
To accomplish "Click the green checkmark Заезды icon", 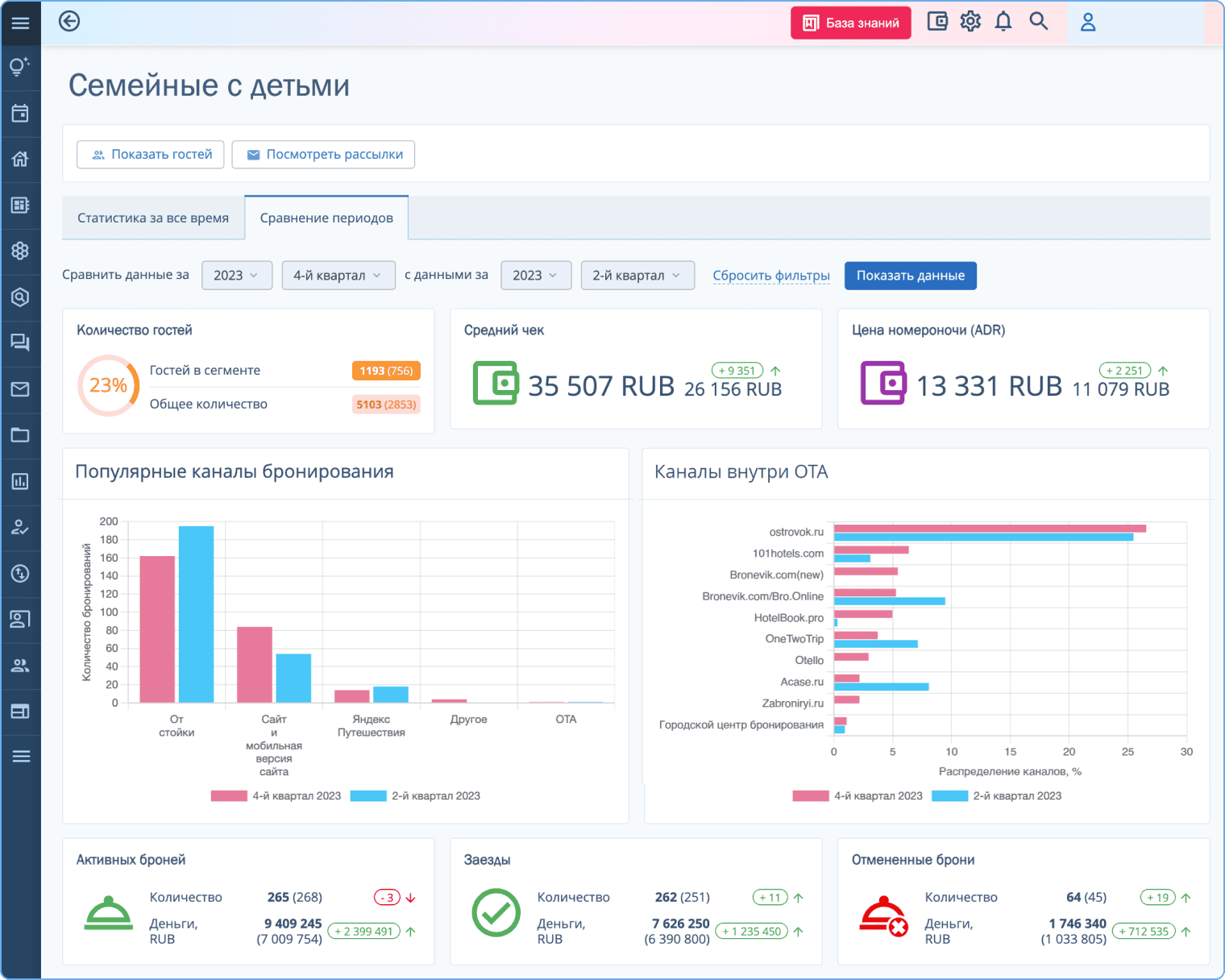I will coord(496,913).
